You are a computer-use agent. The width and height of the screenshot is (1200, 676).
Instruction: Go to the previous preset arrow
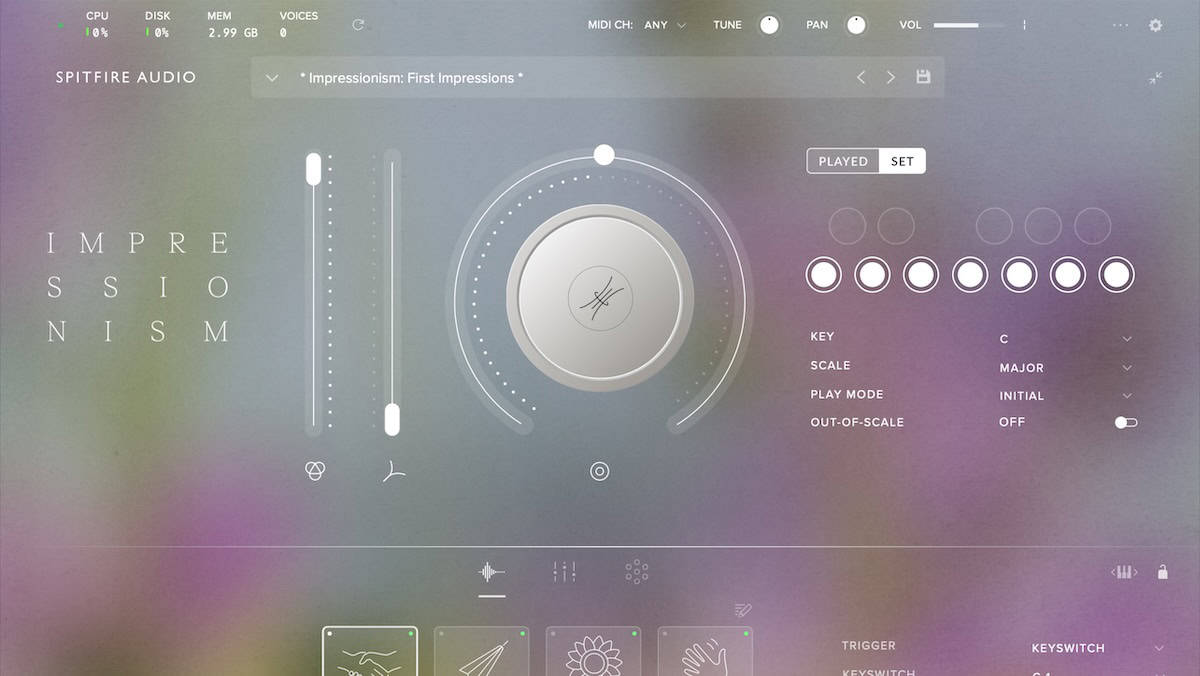(x=860, y=77)
